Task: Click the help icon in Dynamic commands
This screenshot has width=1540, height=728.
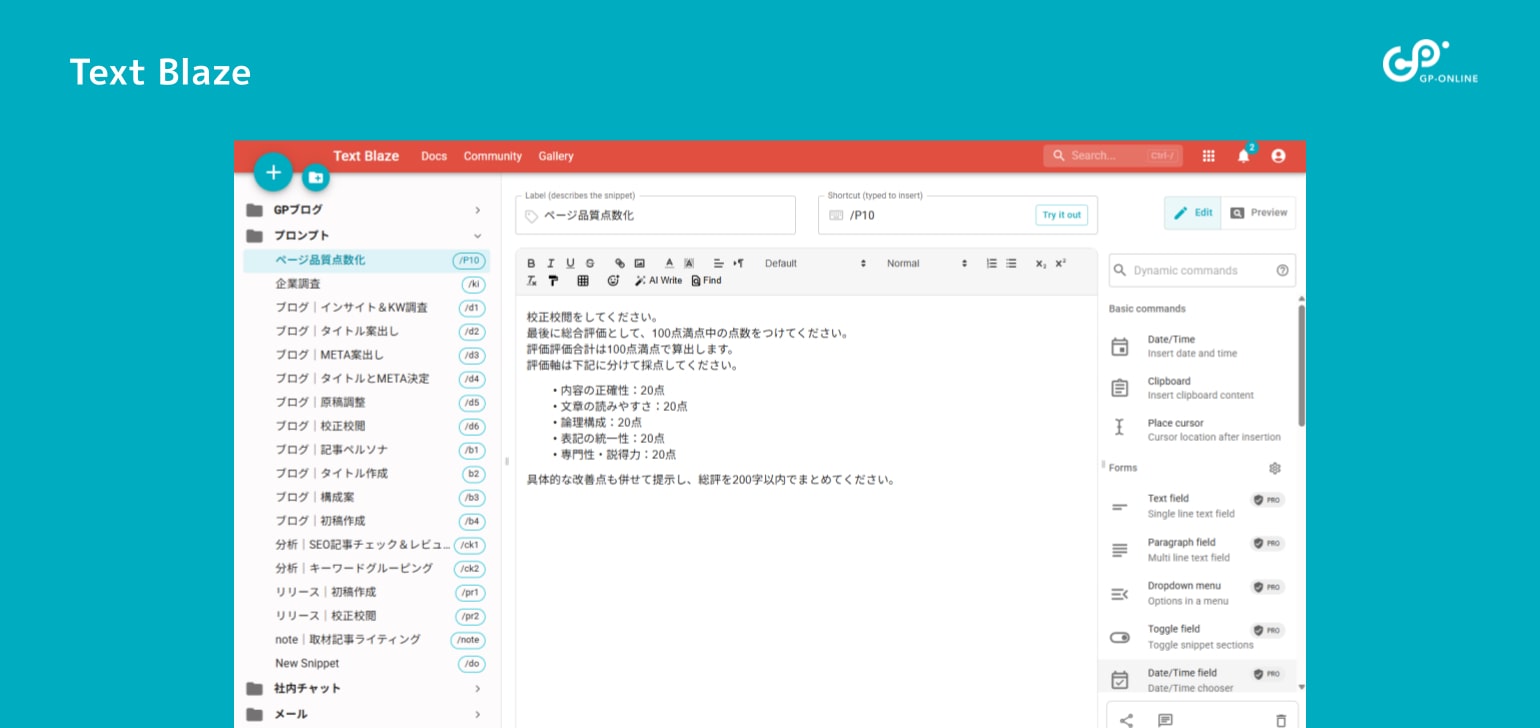Action: point(1282,270)
